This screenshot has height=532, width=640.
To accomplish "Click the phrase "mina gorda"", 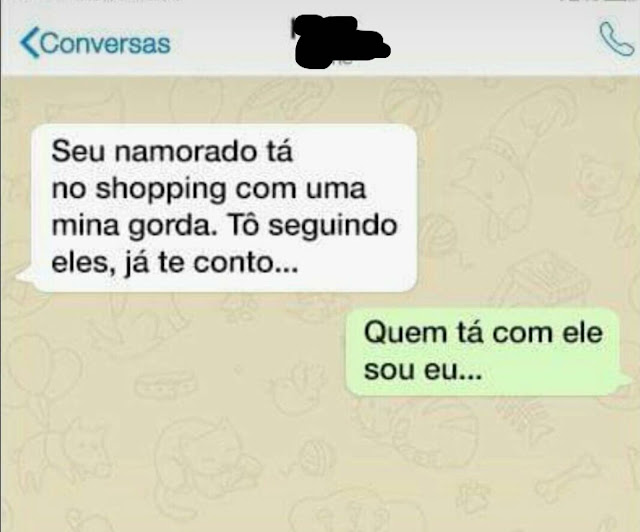I will (x=133, y=227).
